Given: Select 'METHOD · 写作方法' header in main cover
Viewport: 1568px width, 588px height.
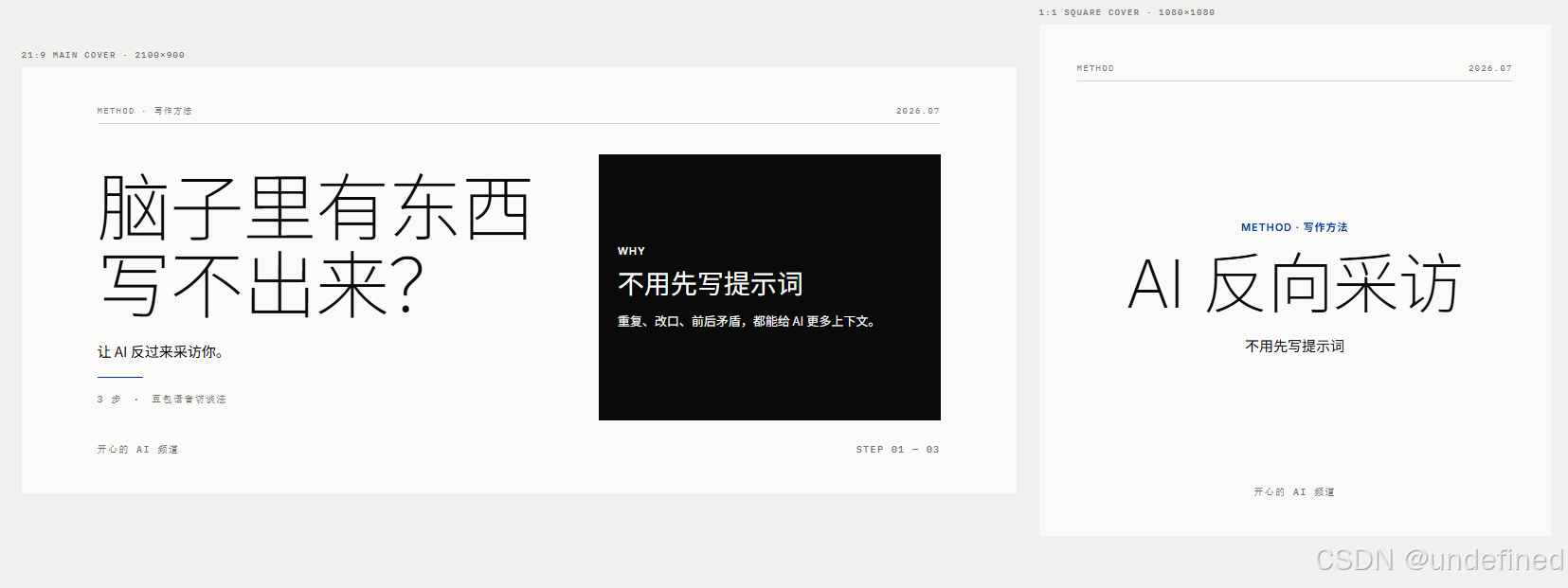Looking at the screenshot, I should (144, 111).
